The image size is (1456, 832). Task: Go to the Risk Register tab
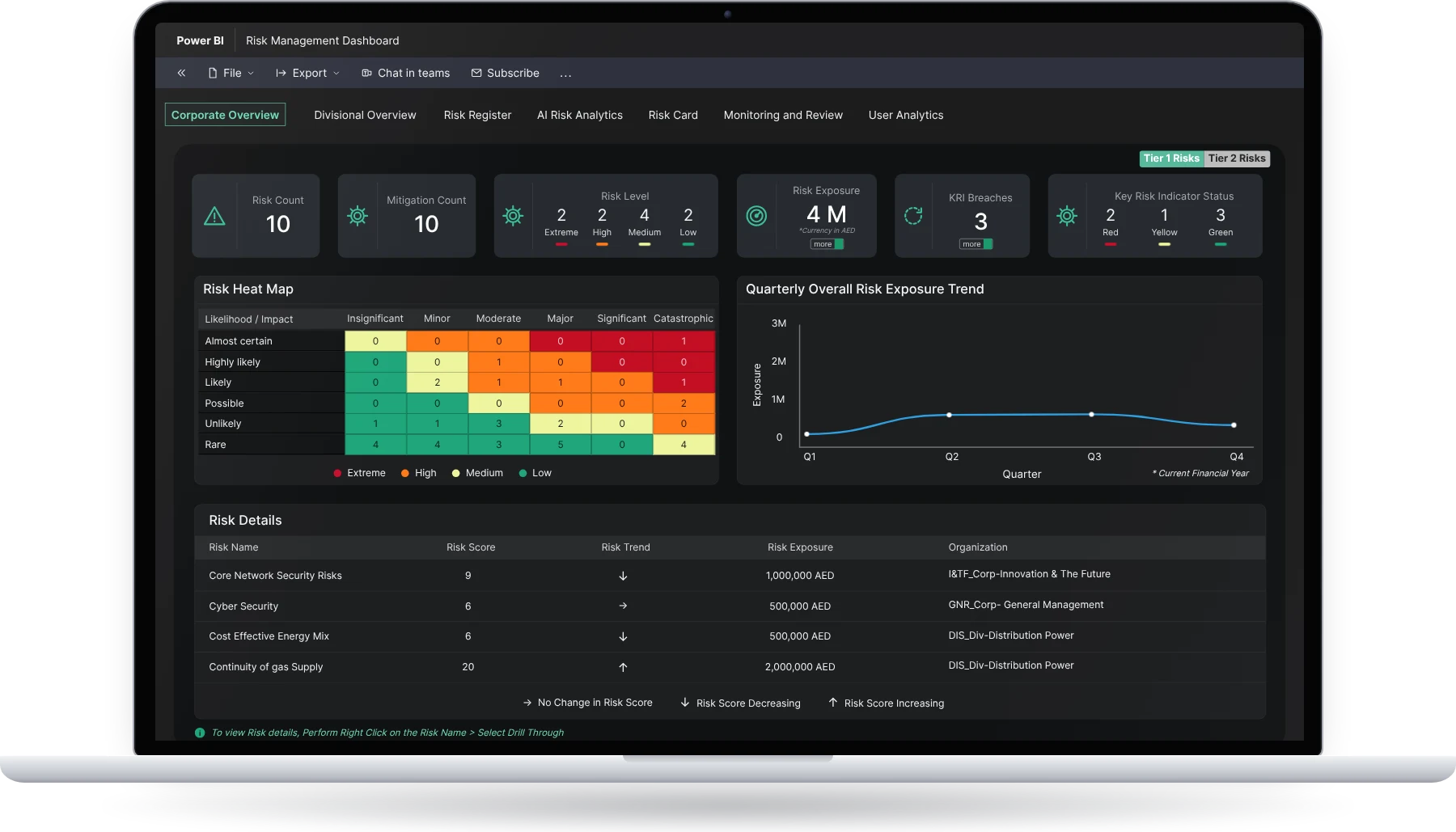477,115
